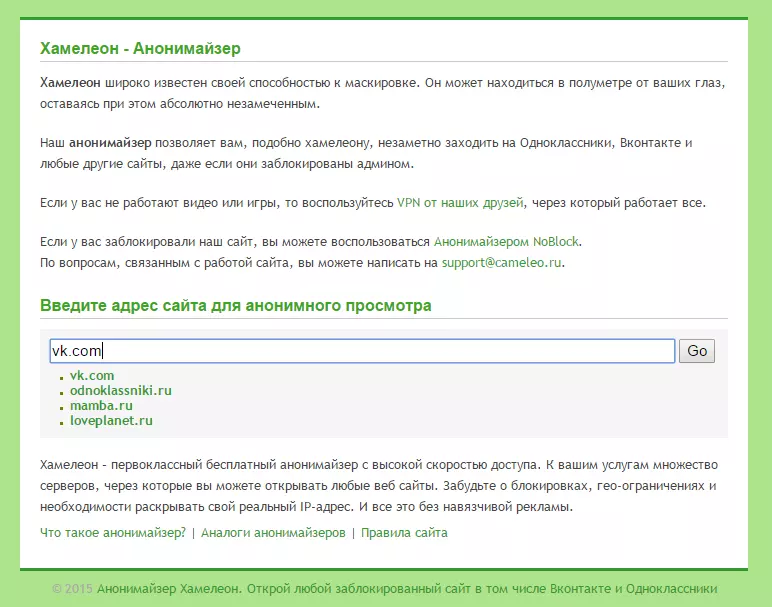Click bold word "Хамелеон" in first paragraph

(70, 82)
